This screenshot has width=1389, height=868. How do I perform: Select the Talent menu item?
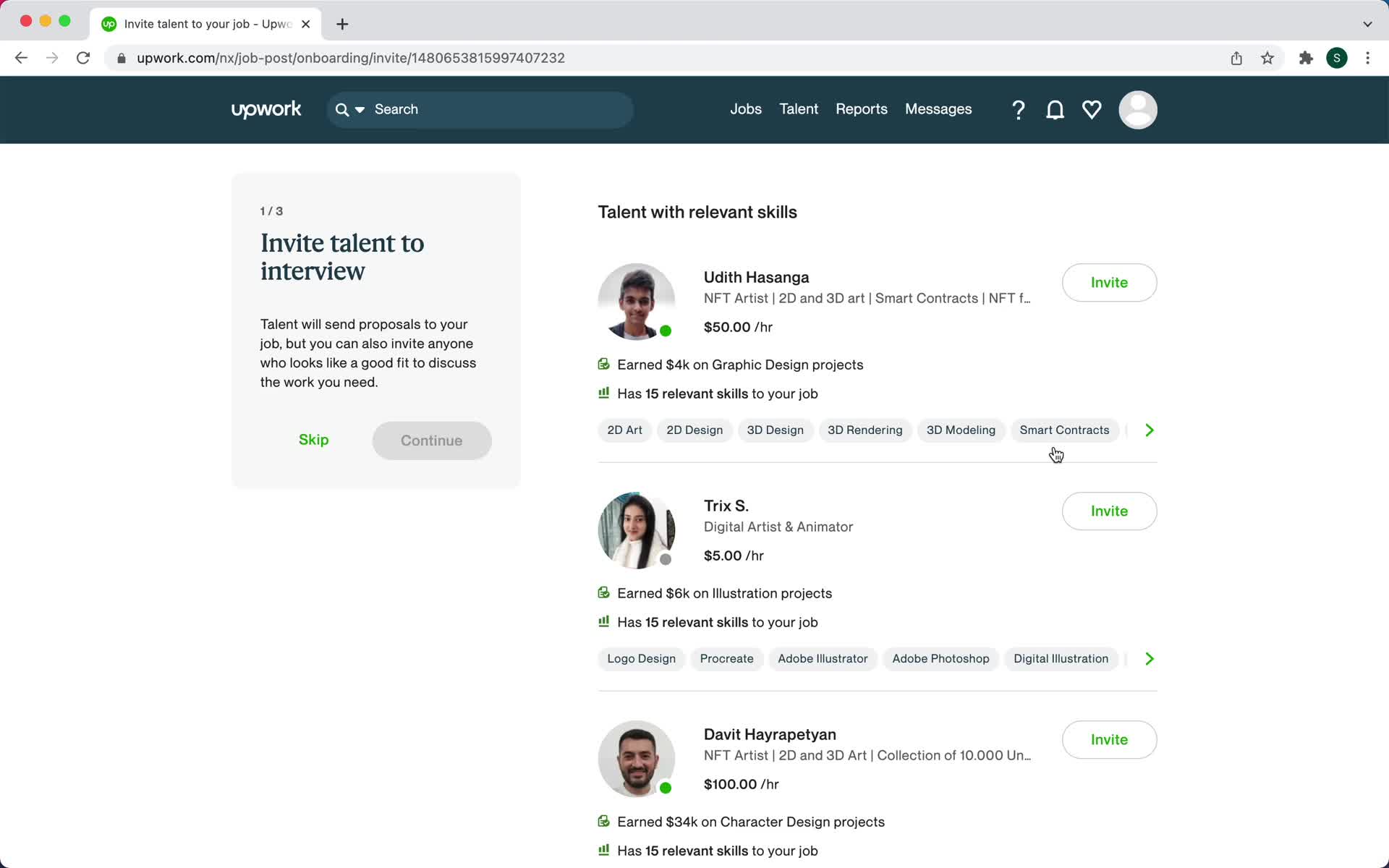pos(799,109)
